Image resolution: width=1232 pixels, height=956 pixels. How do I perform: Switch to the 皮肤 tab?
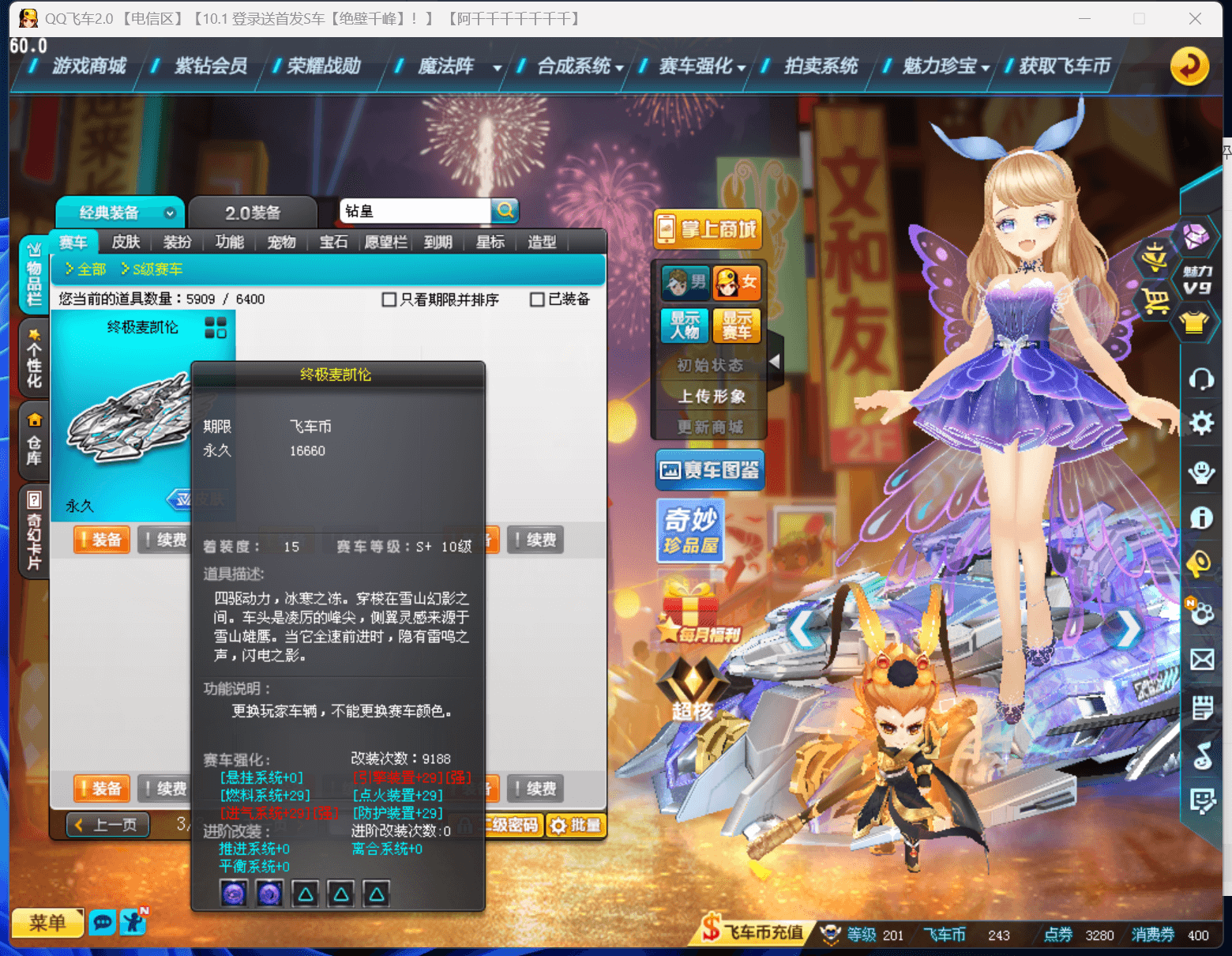click(126, 242)
